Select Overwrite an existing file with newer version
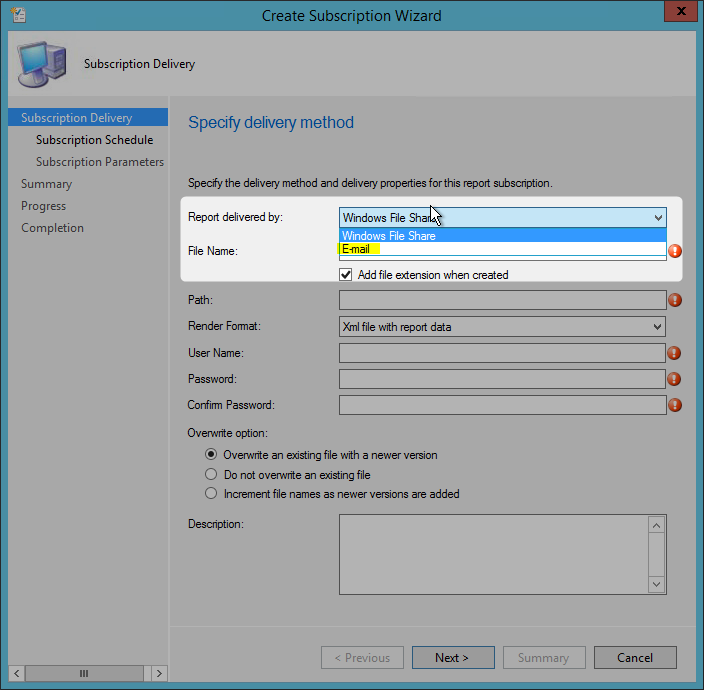Screen dimensions: 704x690 (211, 454)
